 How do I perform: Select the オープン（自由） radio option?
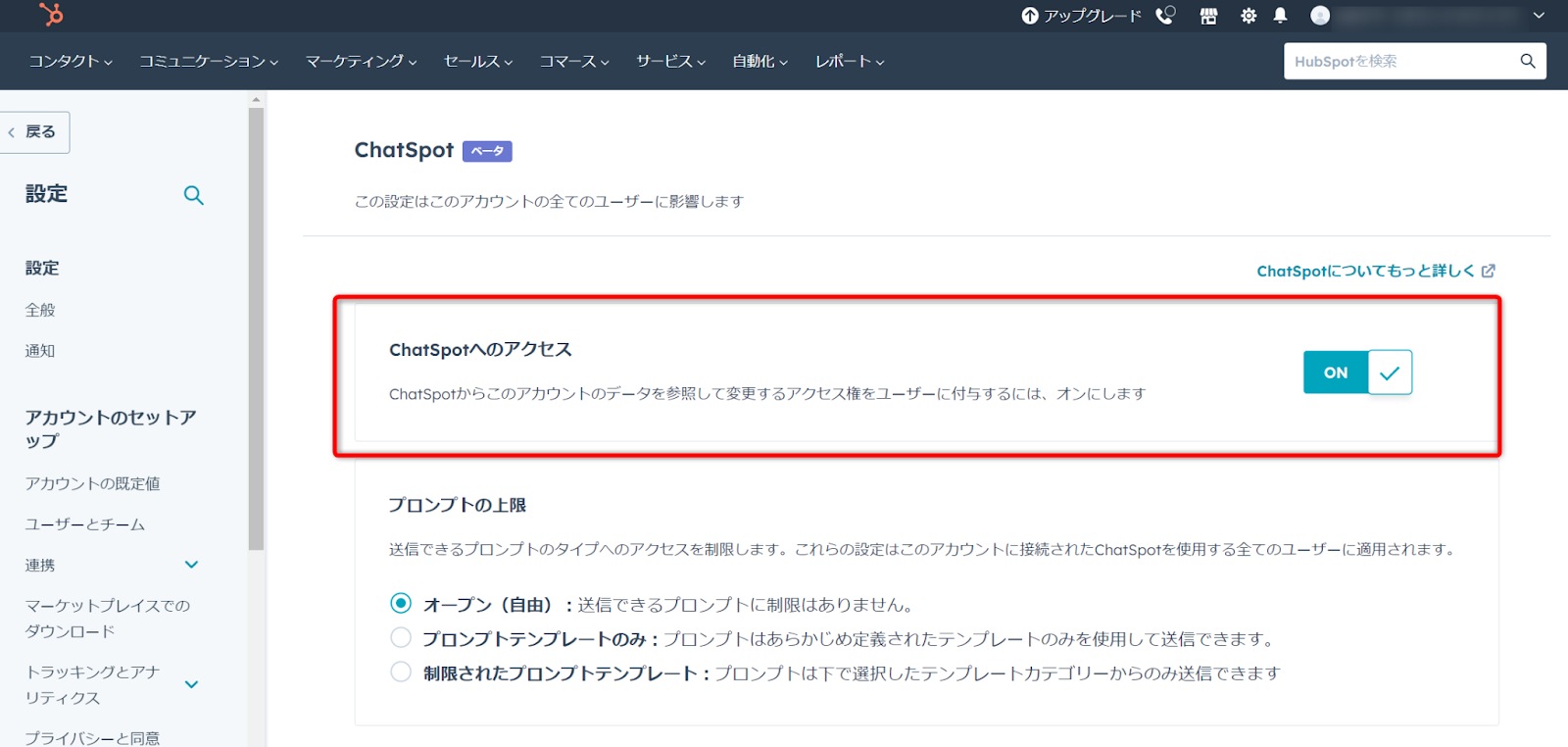click(x=401, y=603)
